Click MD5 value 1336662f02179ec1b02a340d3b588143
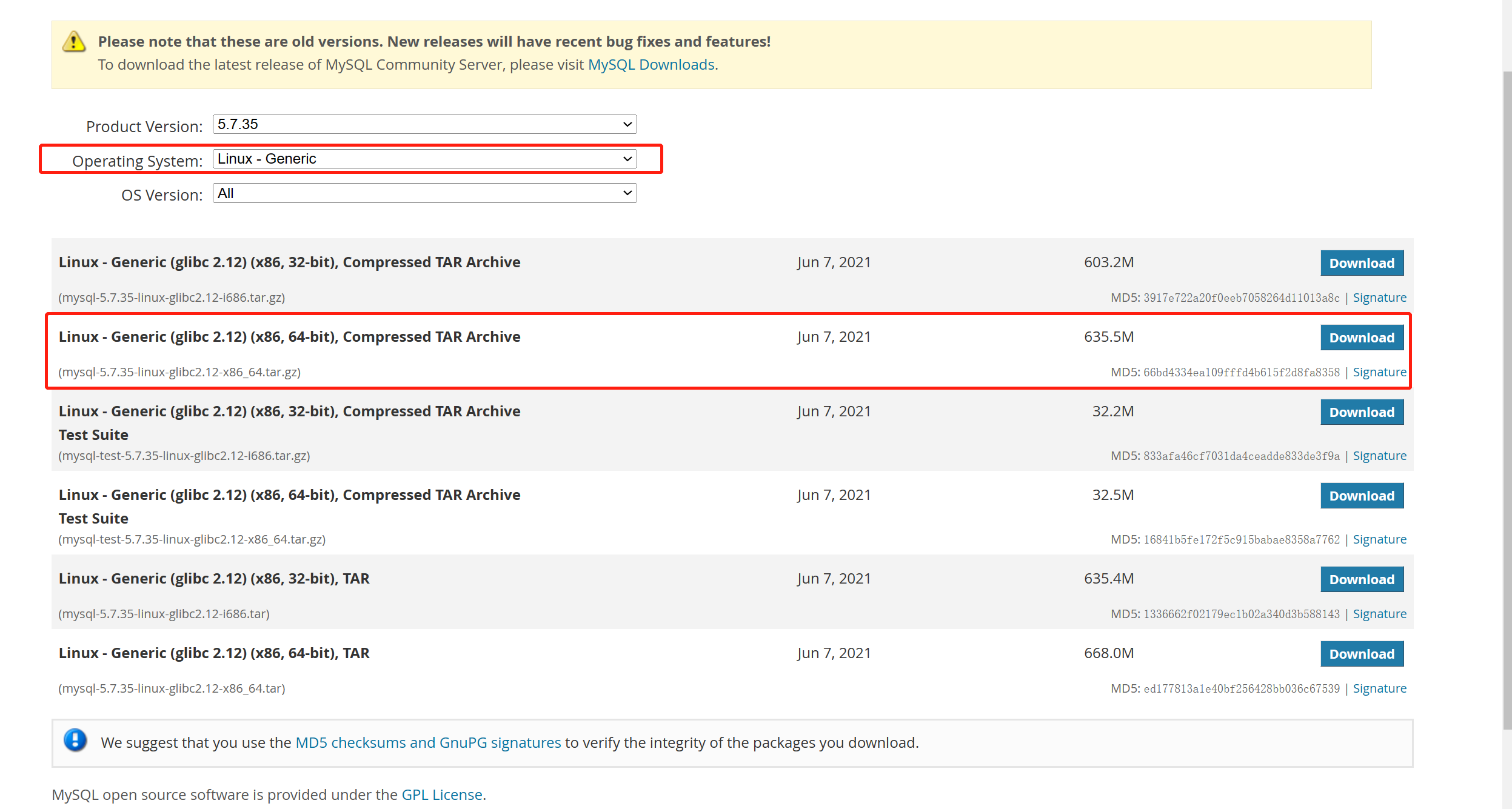 [x=1242, y=614]
